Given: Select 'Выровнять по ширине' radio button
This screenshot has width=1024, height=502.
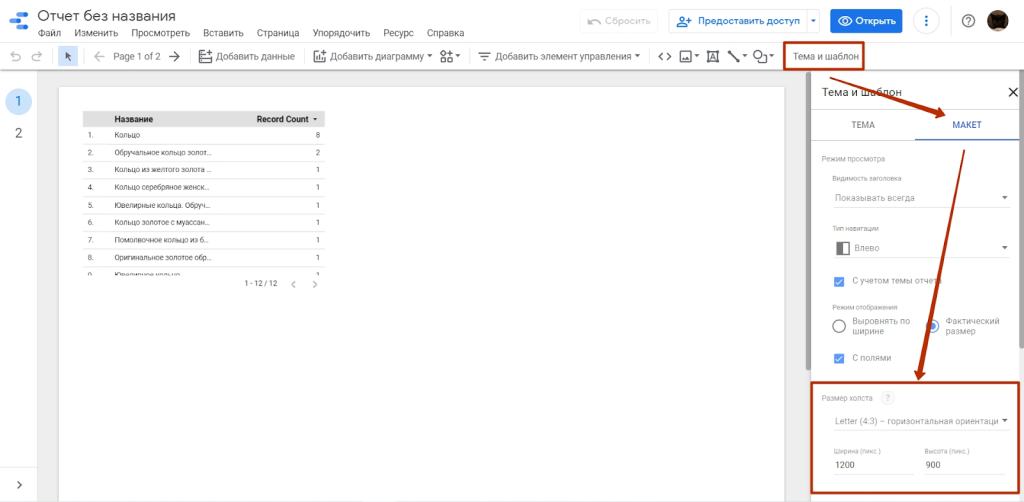Looking at the screenshot, I should [x=840, y=326].
